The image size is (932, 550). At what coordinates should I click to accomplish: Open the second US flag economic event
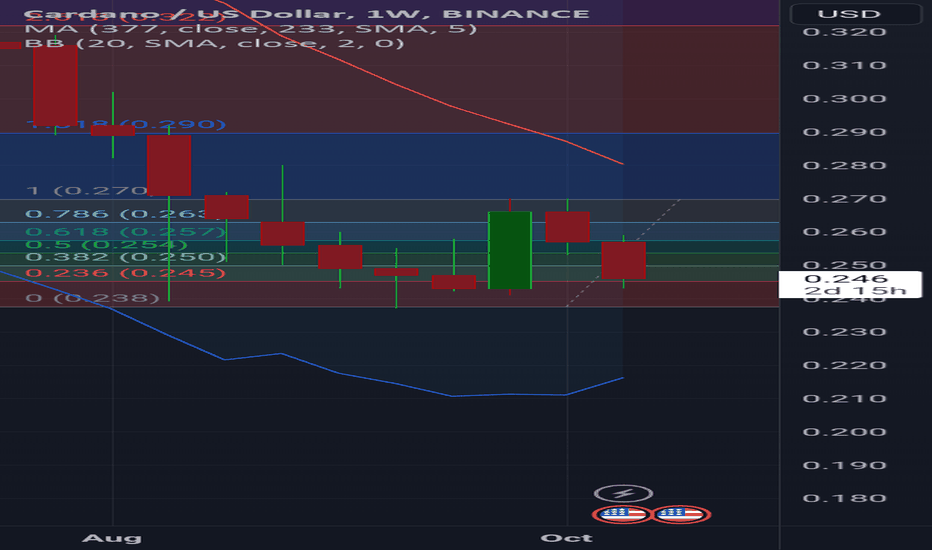681,514
